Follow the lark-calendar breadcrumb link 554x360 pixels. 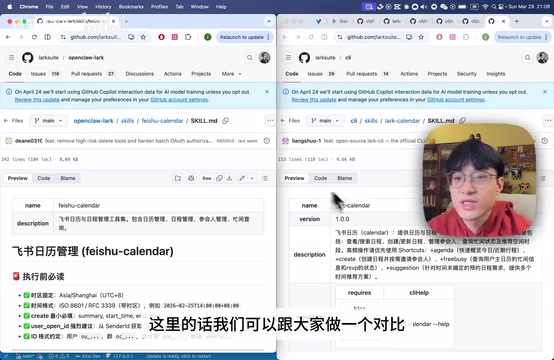coord(402,120)
